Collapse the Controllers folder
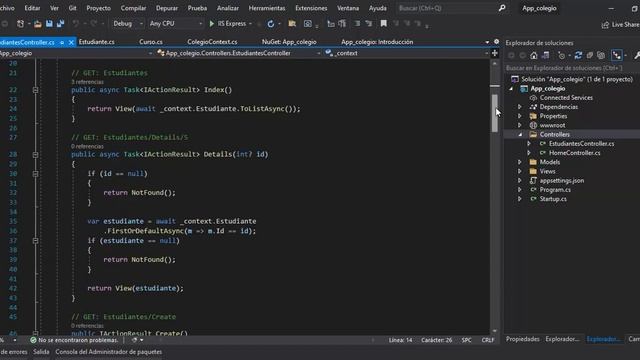640x360 pixels. tap(520, 134)
